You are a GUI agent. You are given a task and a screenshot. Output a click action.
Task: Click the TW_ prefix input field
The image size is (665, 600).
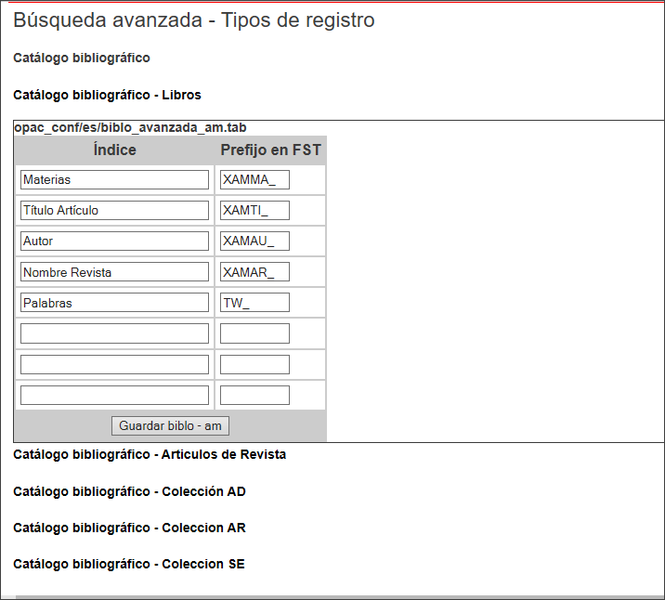click(x=255, y=303)
